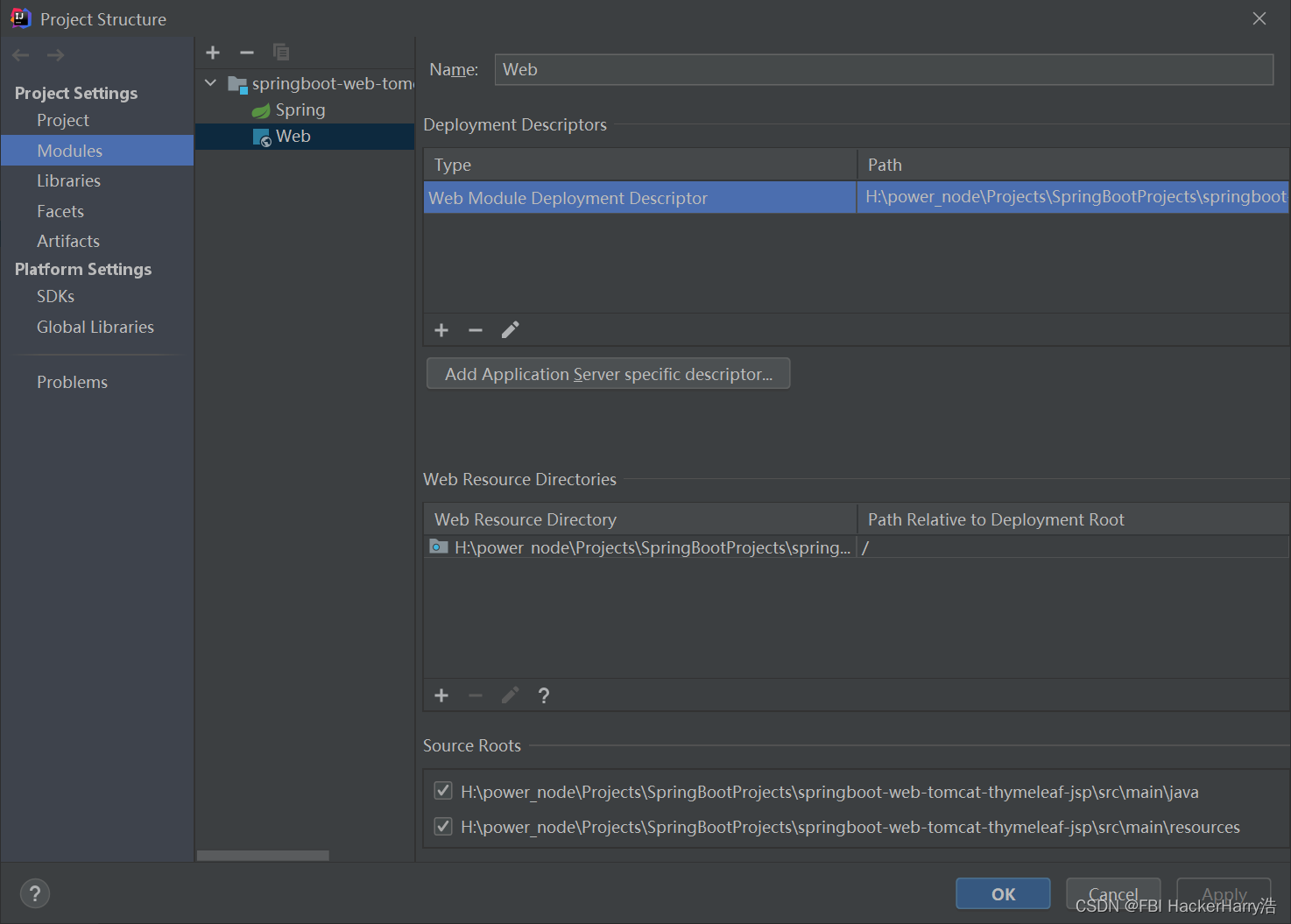1291x924 pixels.
Task: Go forward with the right arrow icon
Action: pyautogui.click(x=55, y=55)
